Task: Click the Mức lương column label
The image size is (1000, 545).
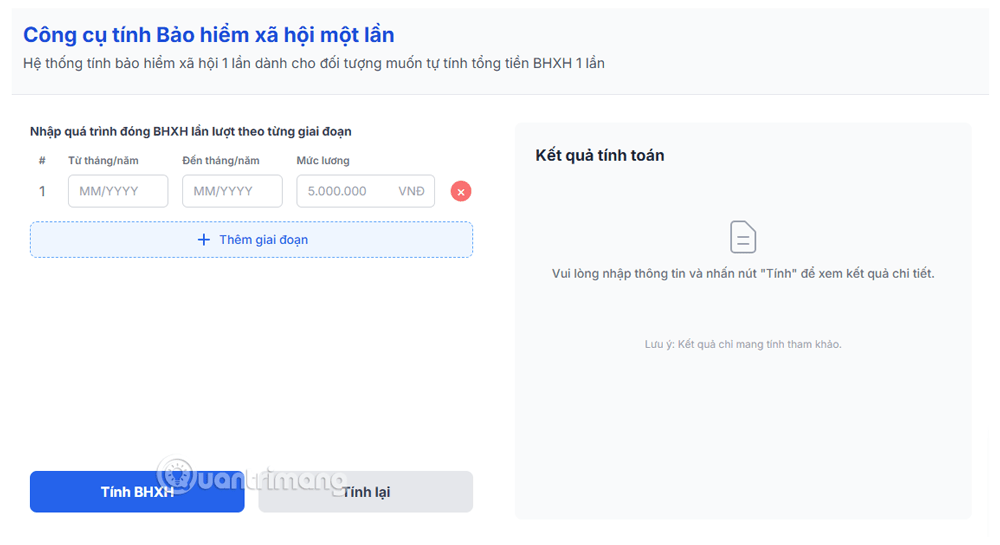Action: click(x=323, y=161)
